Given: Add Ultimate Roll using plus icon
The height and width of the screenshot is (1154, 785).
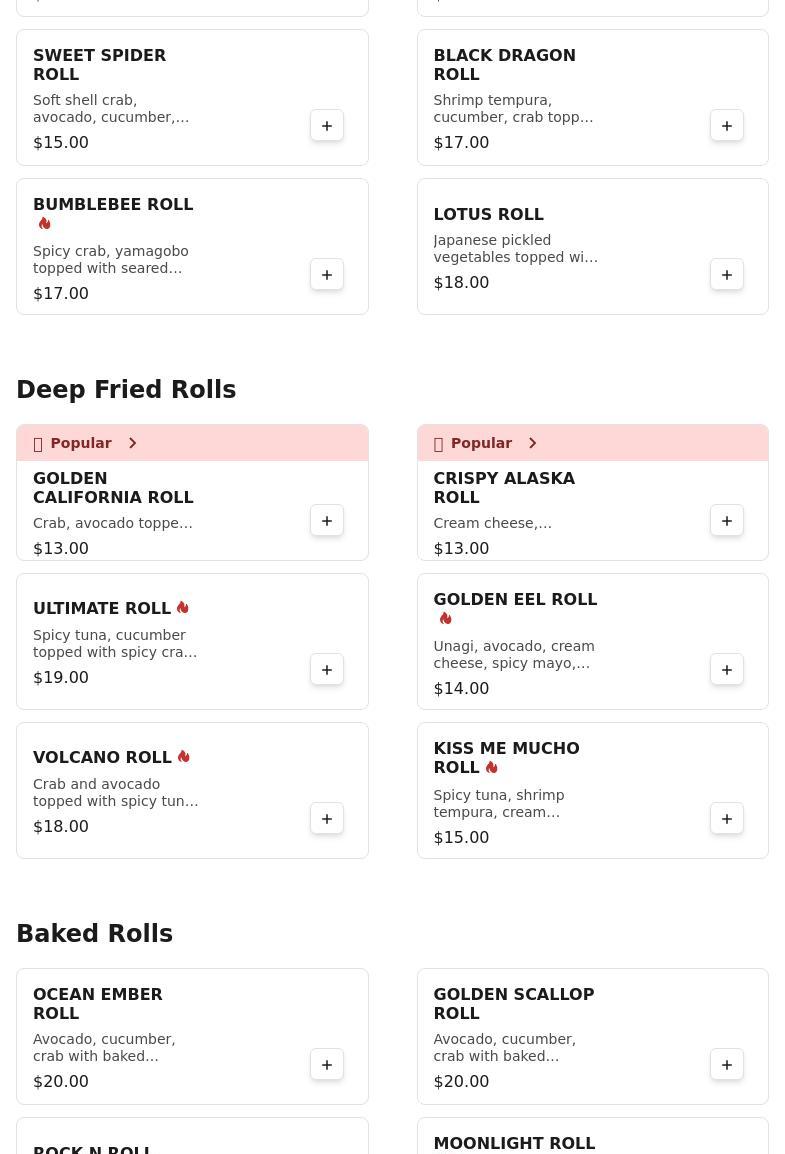Looking at the screenshot, I should click(327, 670).
